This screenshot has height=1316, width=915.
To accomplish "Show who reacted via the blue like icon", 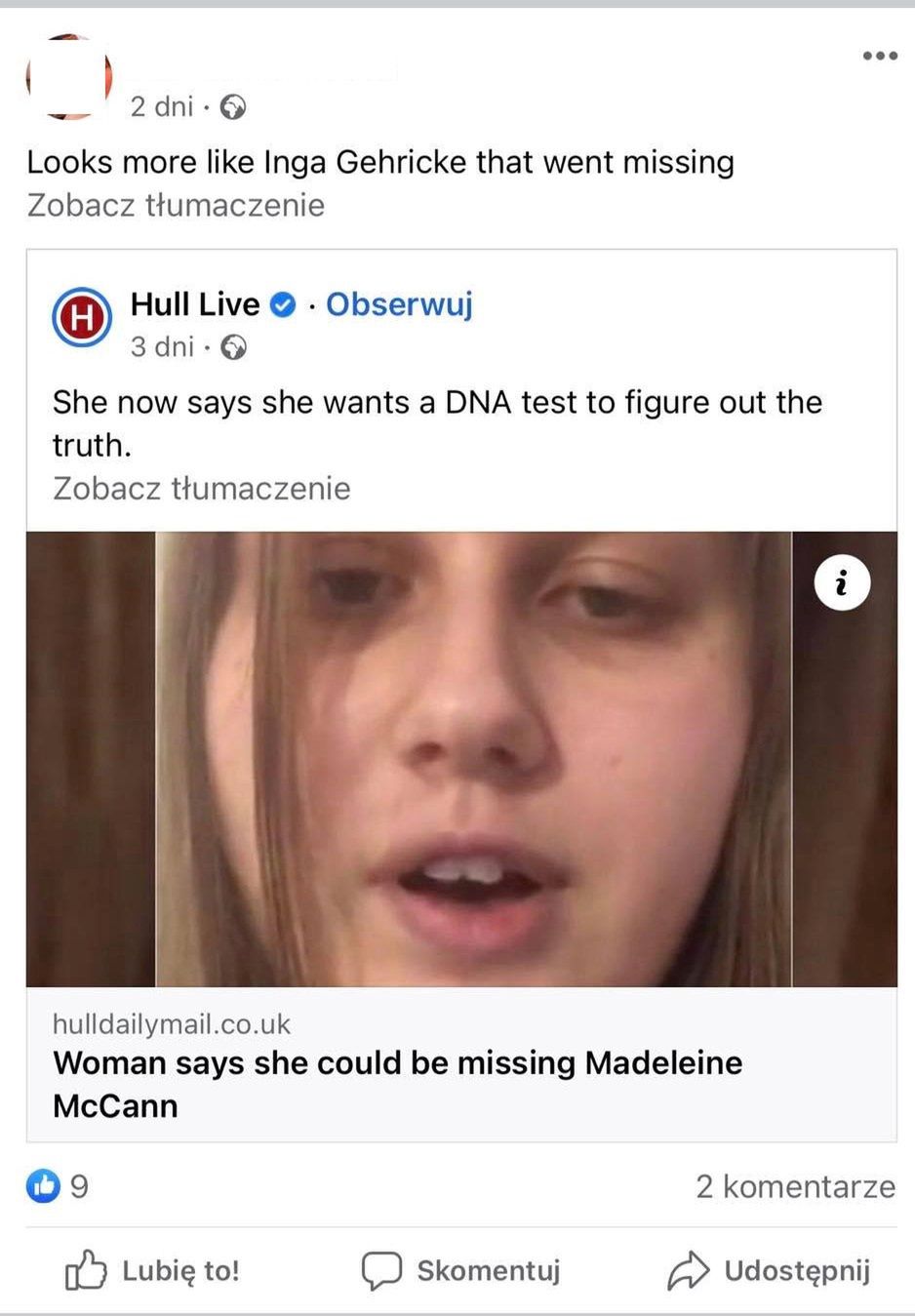I will coord(43,1186).
